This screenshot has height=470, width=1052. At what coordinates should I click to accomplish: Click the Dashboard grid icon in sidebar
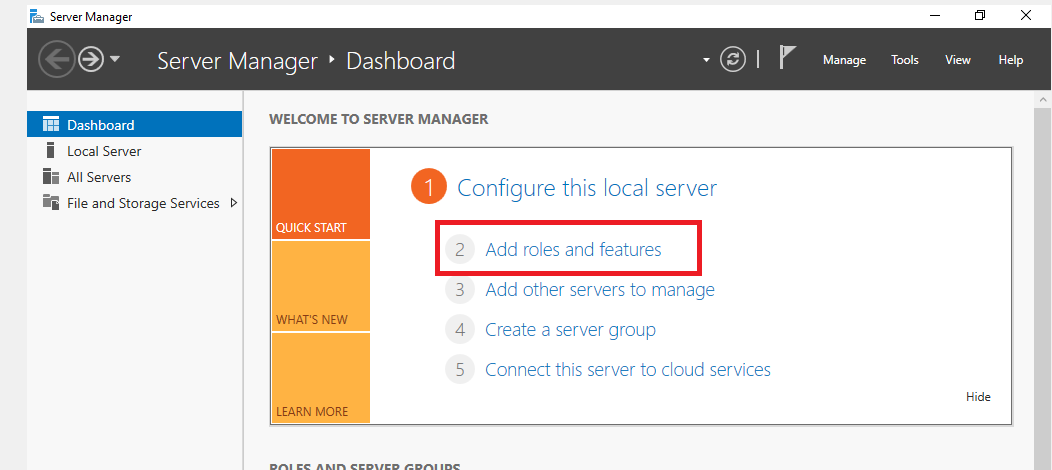51,125
